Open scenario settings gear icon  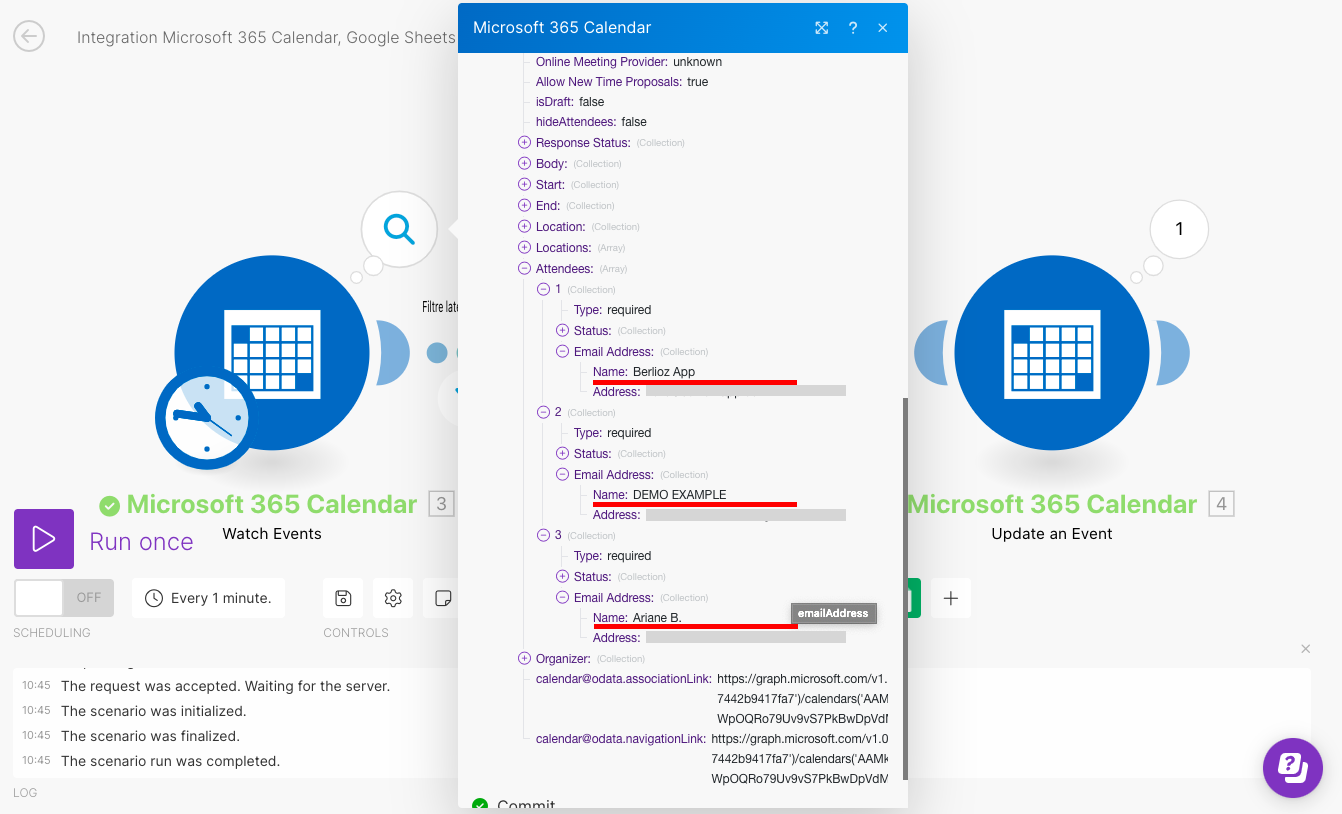pos(393,598)
